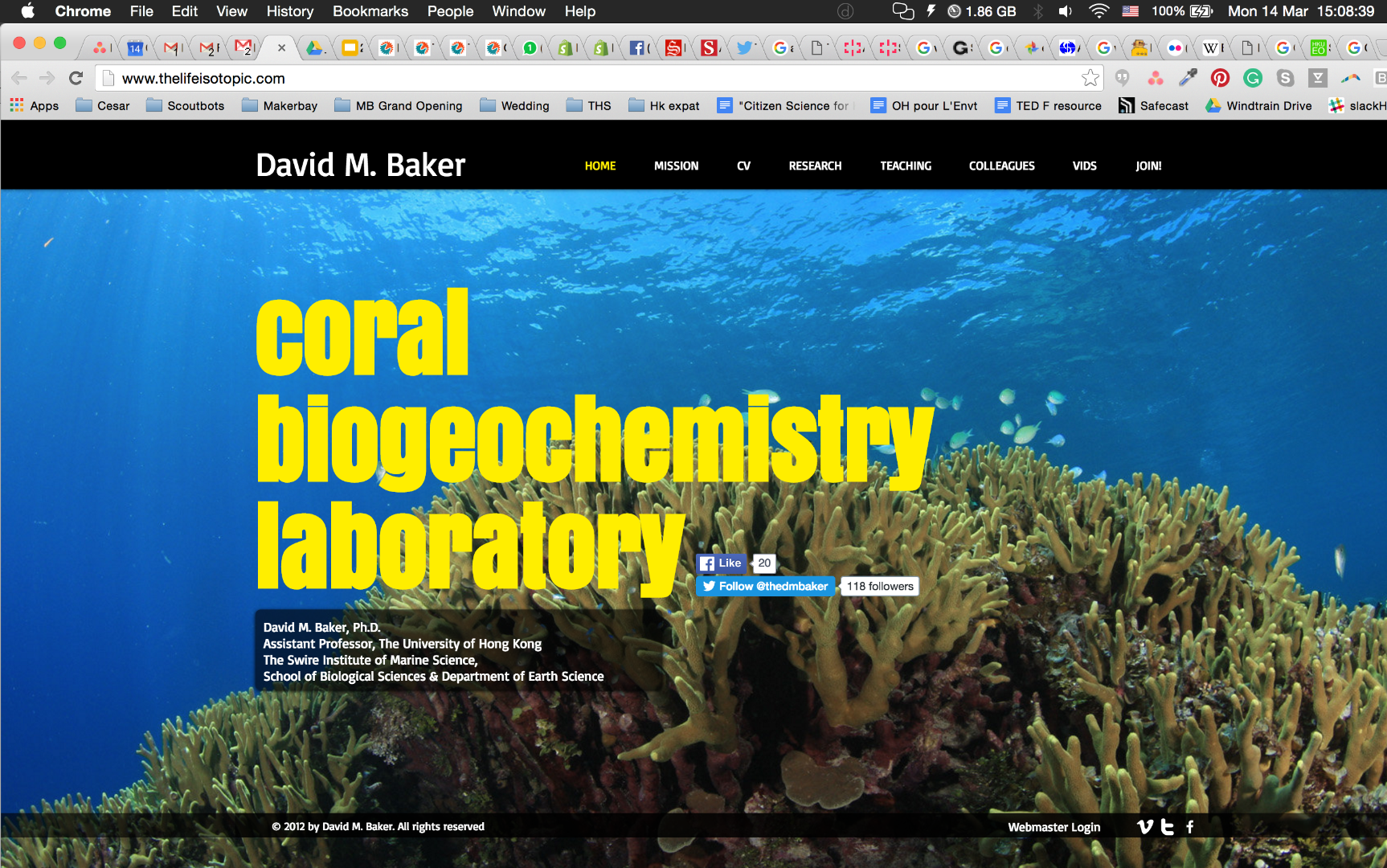1387x868 pixels.
Task: Open the History menu
Action: 289,11
